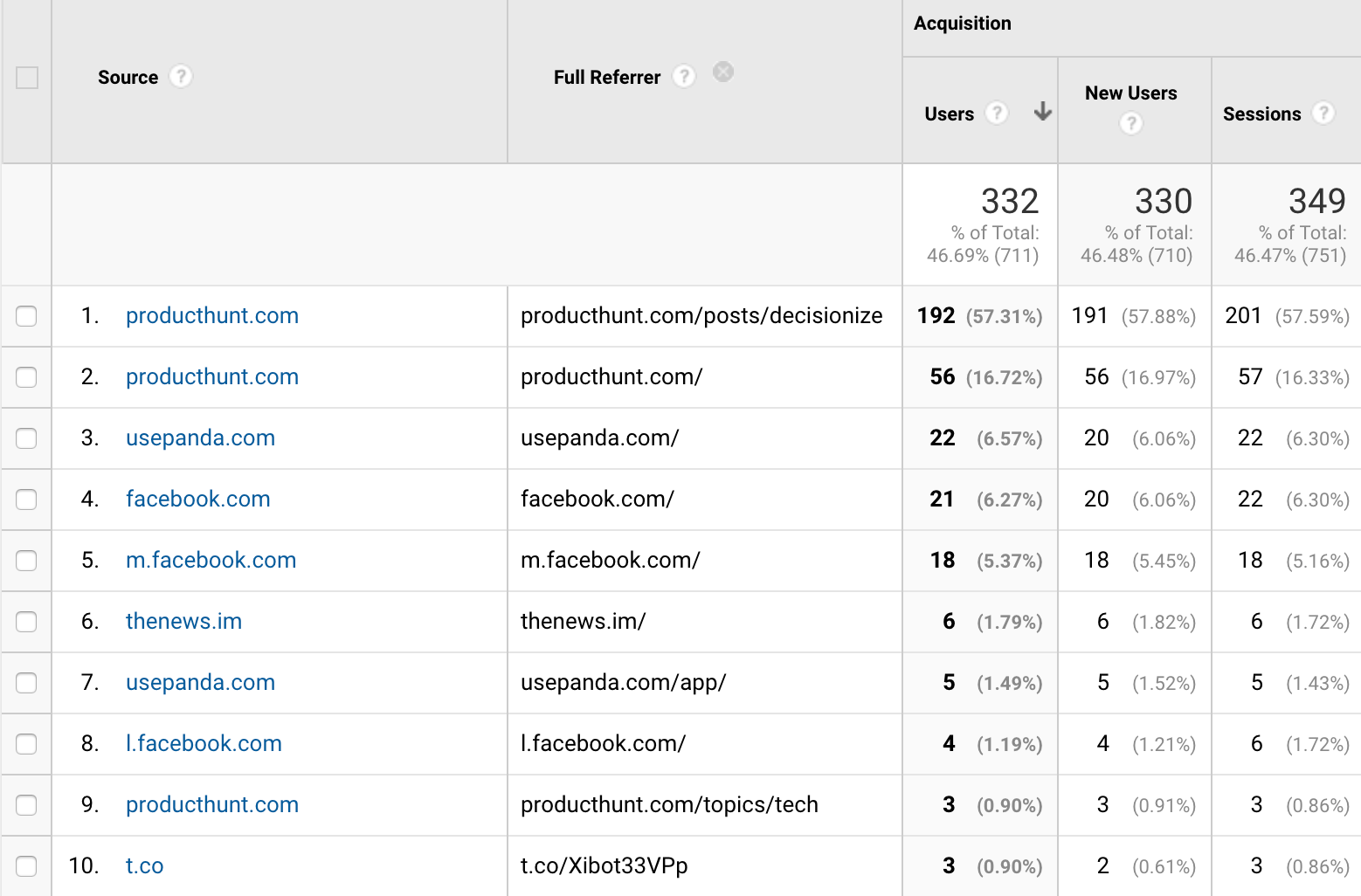Viewport: 1361px width, 896px height.
Task: Open m.facebook.com source link
Action: tap(211, 561)
